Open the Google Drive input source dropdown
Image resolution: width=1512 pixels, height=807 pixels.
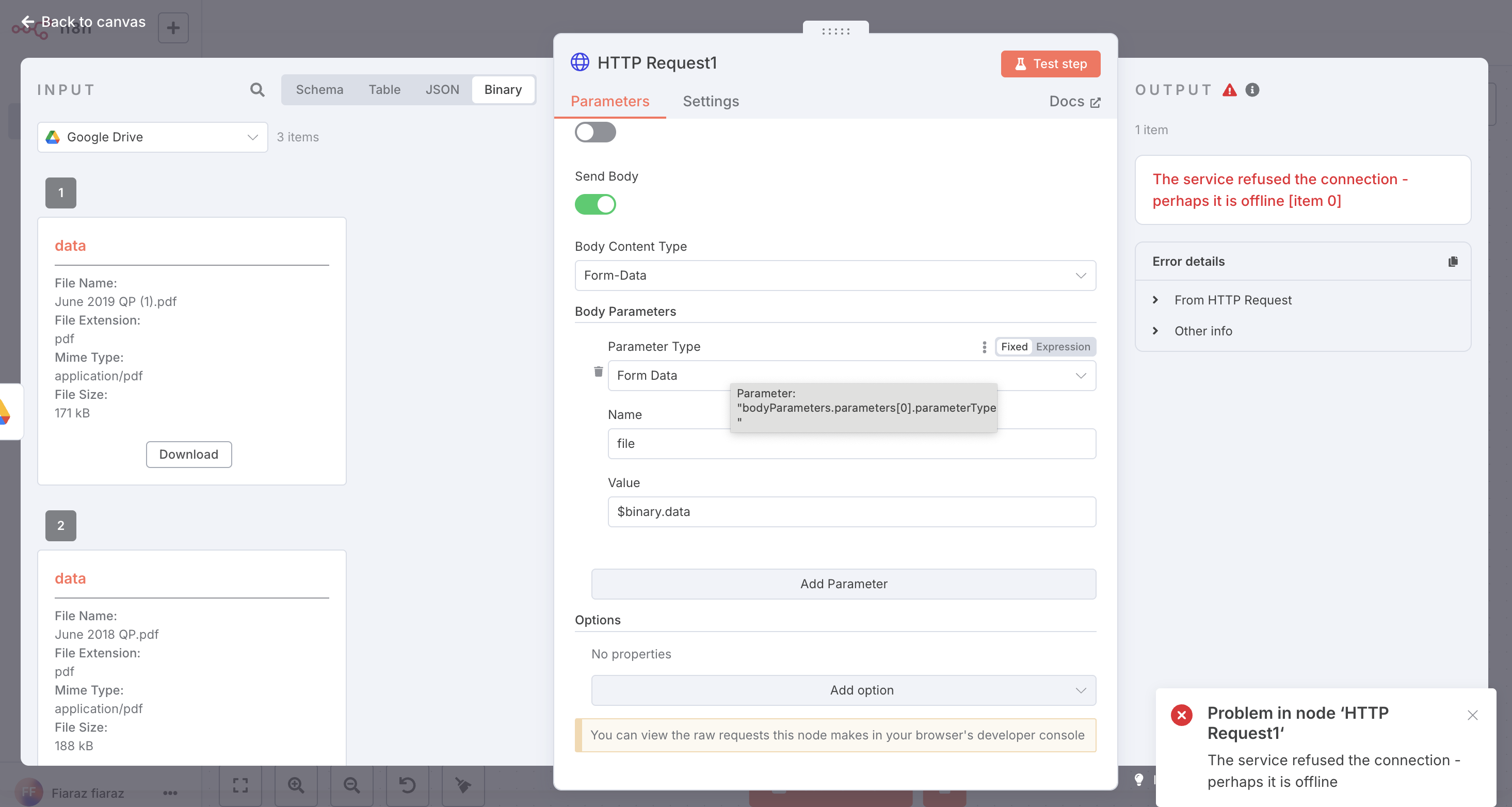(x=153, y=137)
